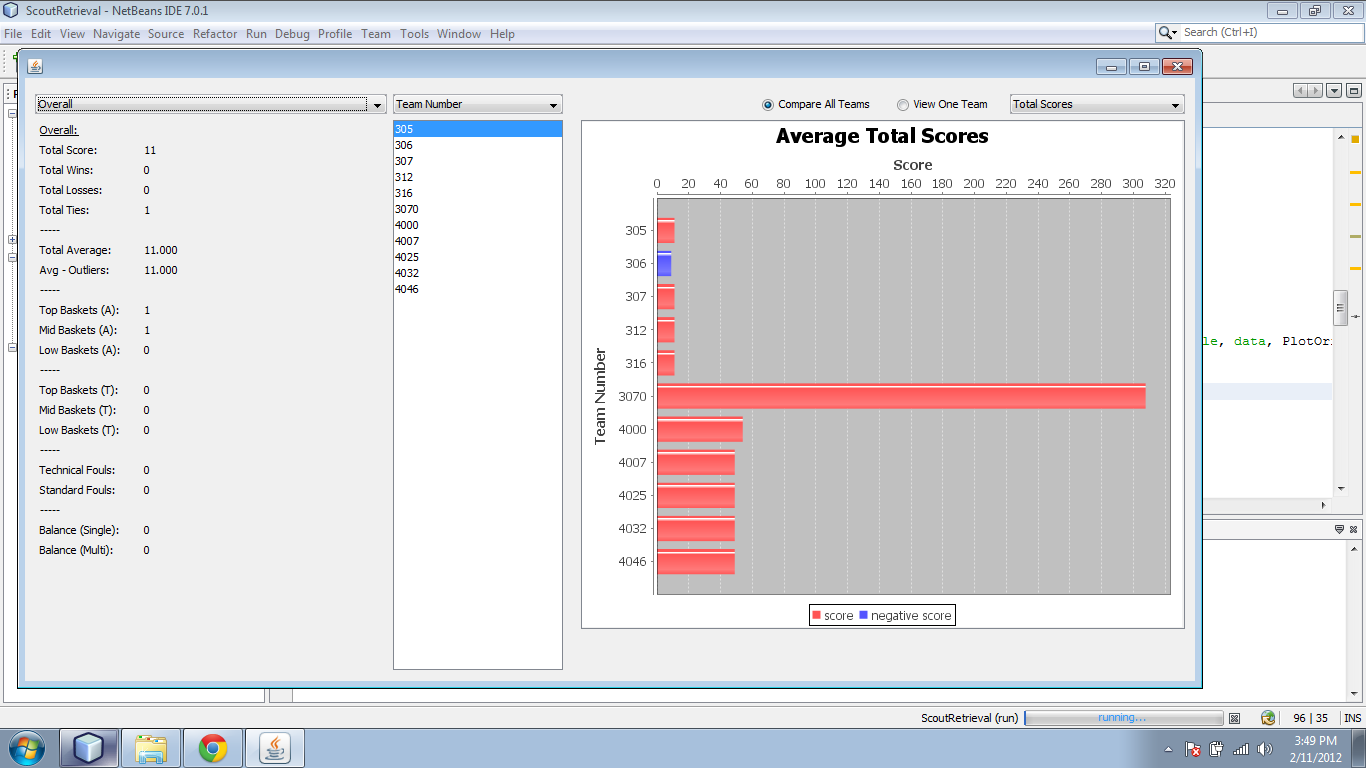The height and width of the screenshot is (768, 1366).
Task: Click the Total Average value 11.000
Action: [161, 250]
